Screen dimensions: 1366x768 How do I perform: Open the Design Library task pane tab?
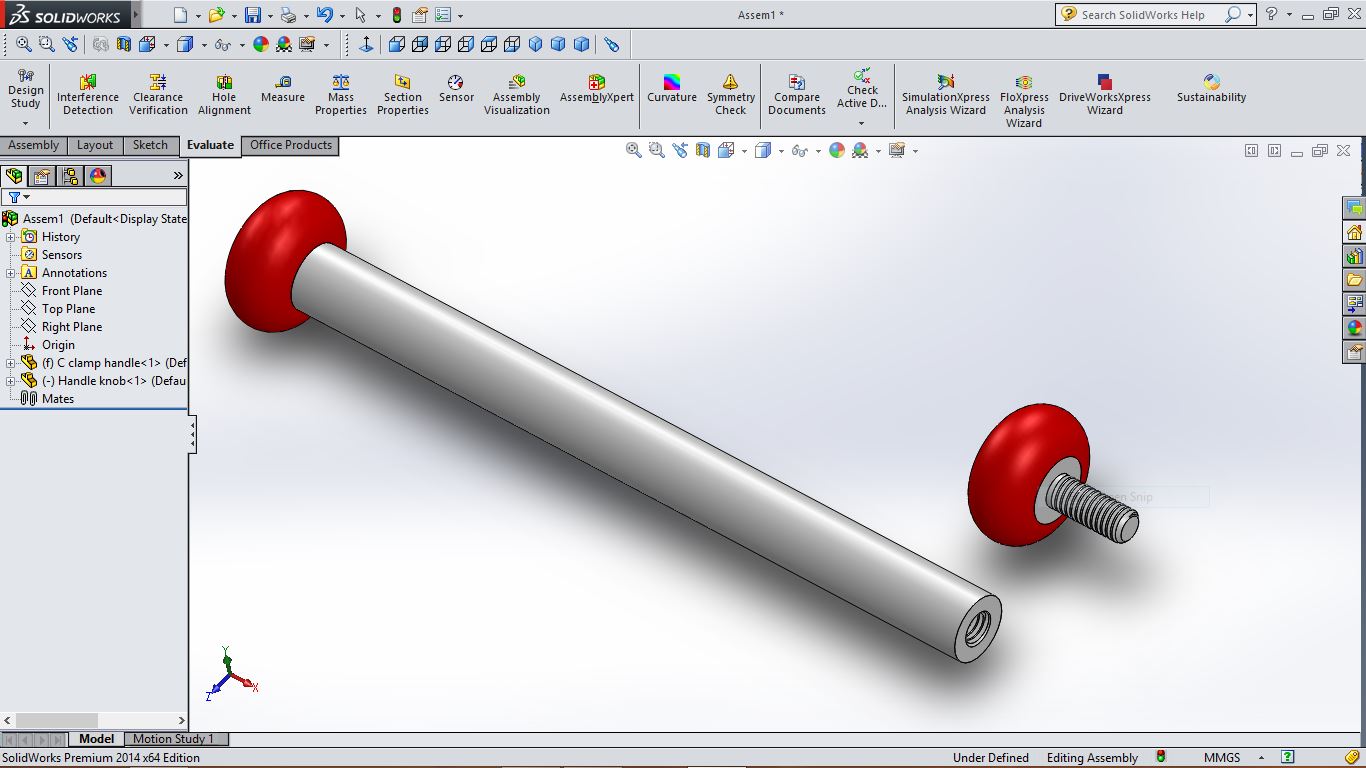1354,256
